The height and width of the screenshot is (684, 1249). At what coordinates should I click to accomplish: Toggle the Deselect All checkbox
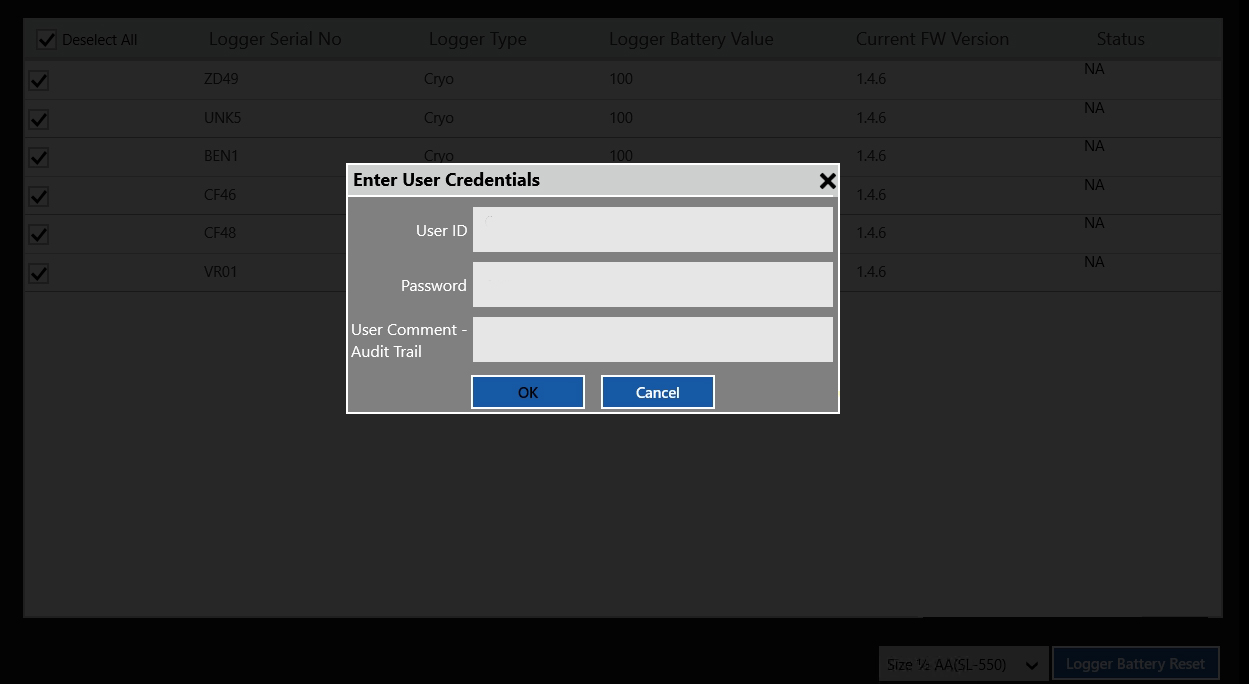[x=46, y=40]
